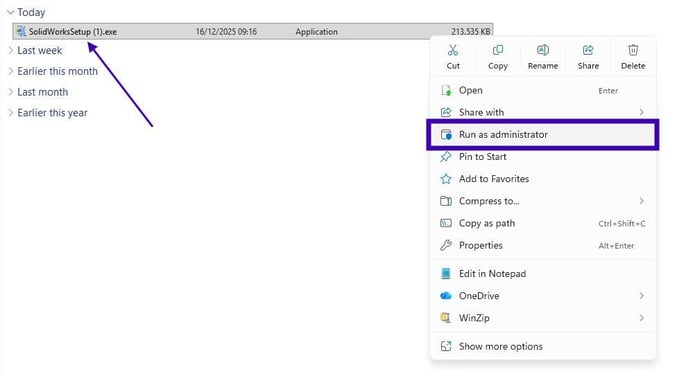677x376 pixels.
Task: Select Add to Favorites
Action: (543, 179)
